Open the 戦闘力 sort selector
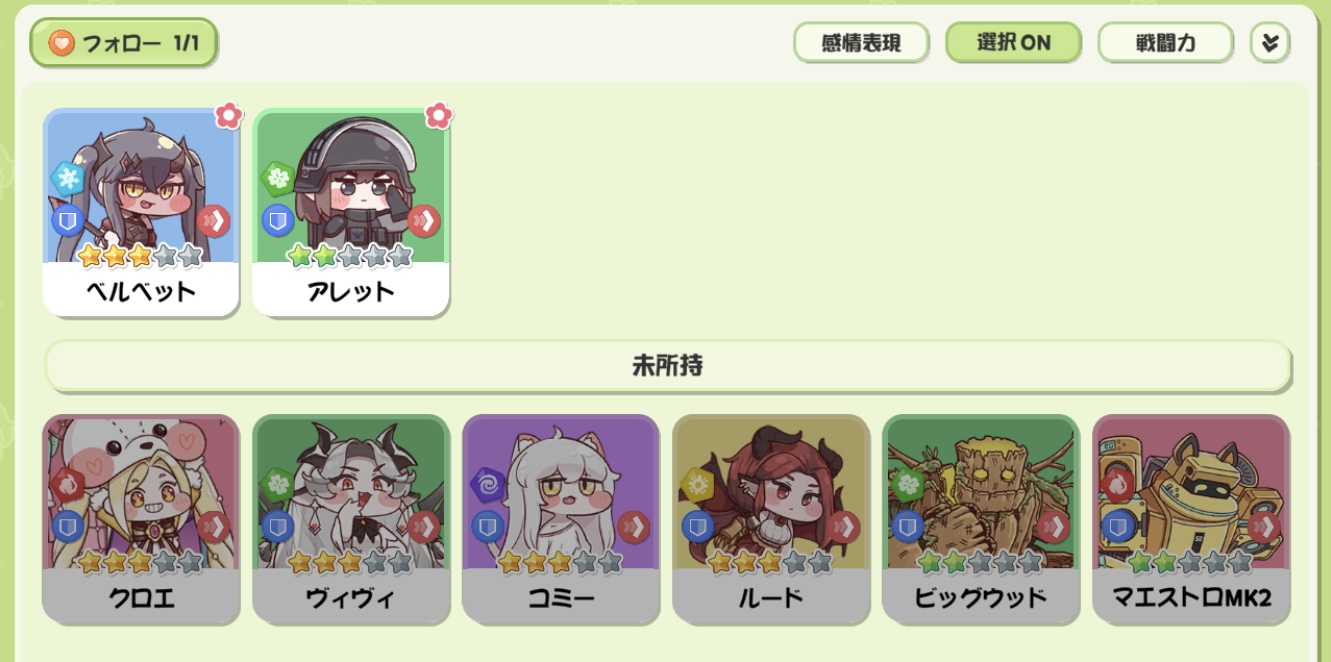This screenshot has height=662, width=1331. [x=1166, y=43]
